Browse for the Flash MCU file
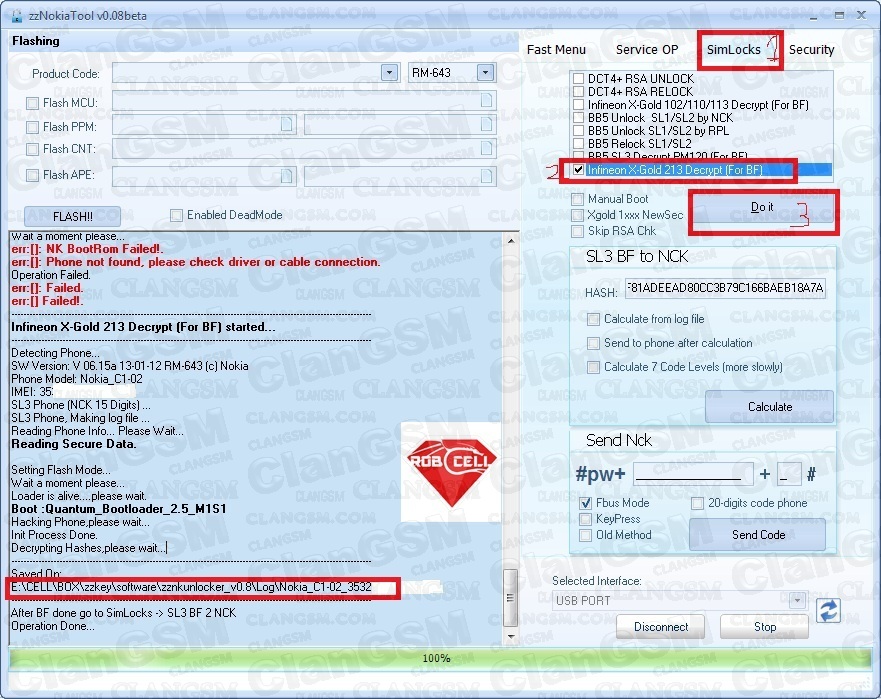This screenshot has width=881, height=699. click(487, 101)
